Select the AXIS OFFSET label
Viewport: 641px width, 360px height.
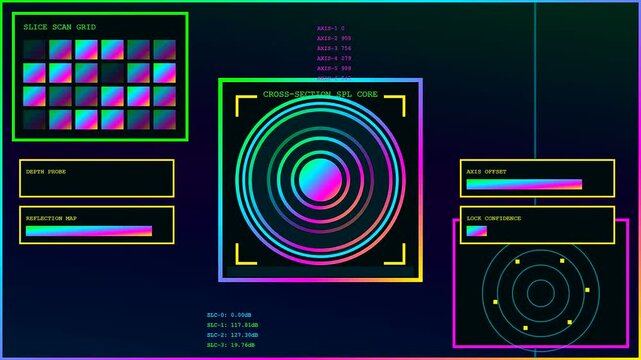coord(486,172)
